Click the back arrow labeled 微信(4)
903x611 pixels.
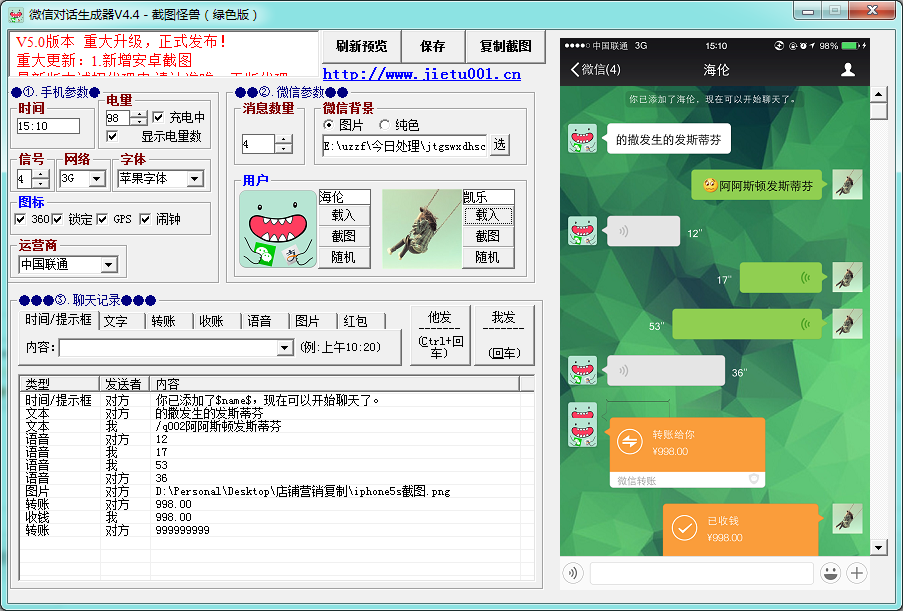click(597, 68)
